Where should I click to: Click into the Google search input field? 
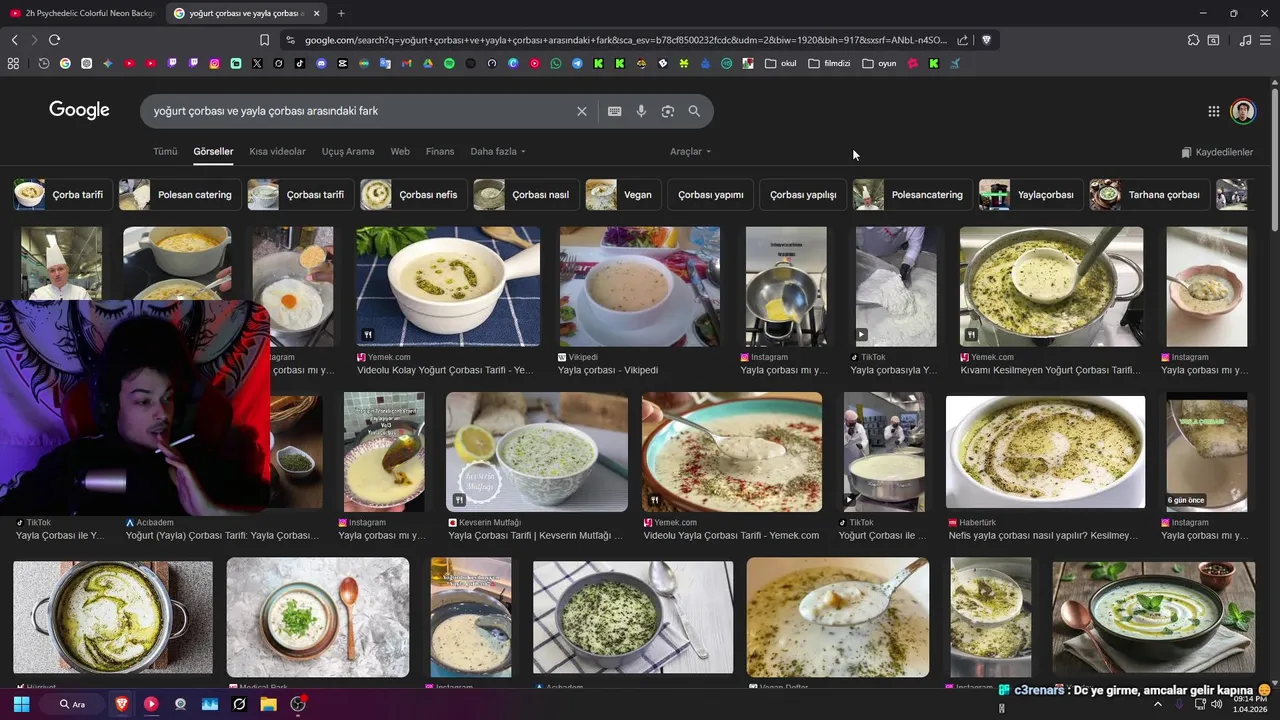tap(360, 111)
